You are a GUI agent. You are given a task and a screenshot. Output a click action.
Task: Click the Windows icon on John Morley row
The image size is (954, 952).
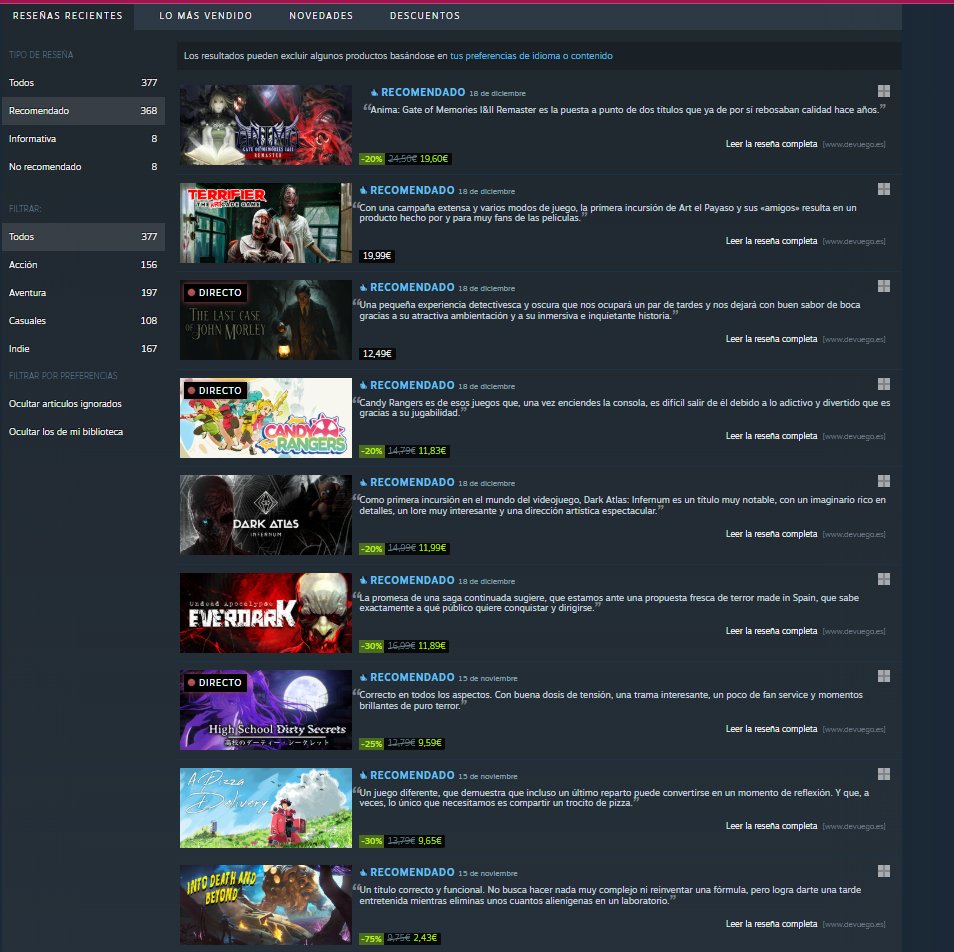884,286
